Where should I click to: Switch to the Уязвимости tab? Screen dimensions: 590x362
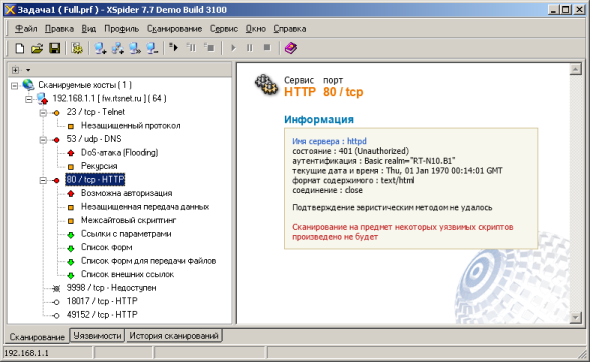tap(97, 335)
